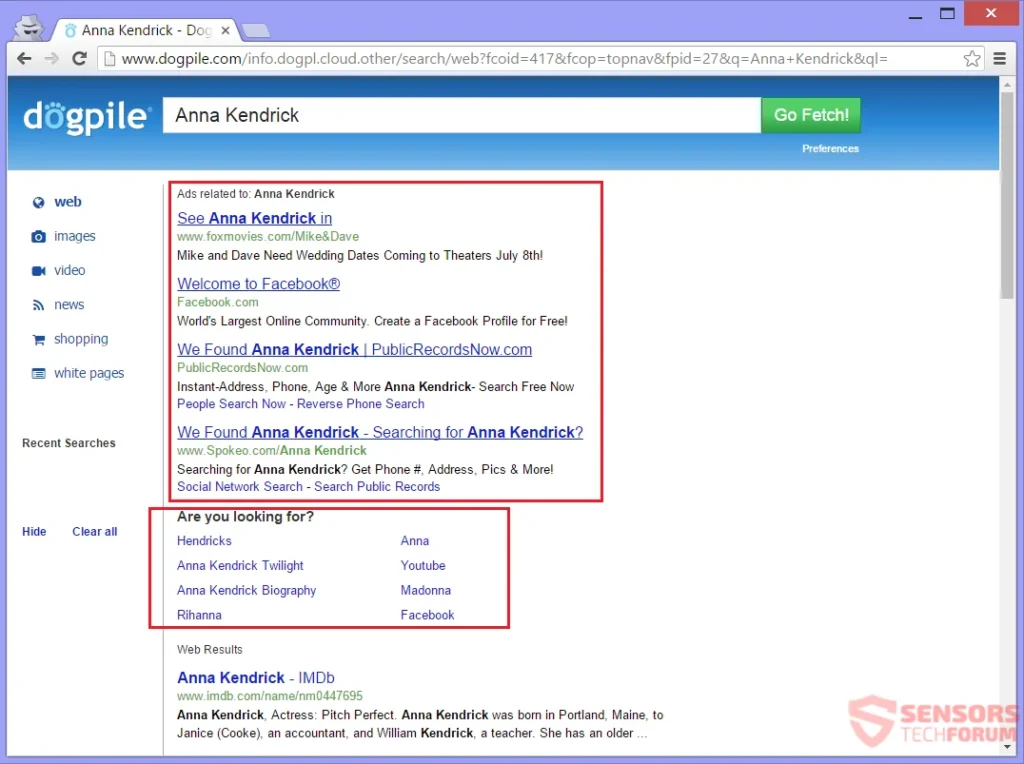Click the browser back arrow
The height and width of the screenshot is (764, 1024).
(24, 59)
